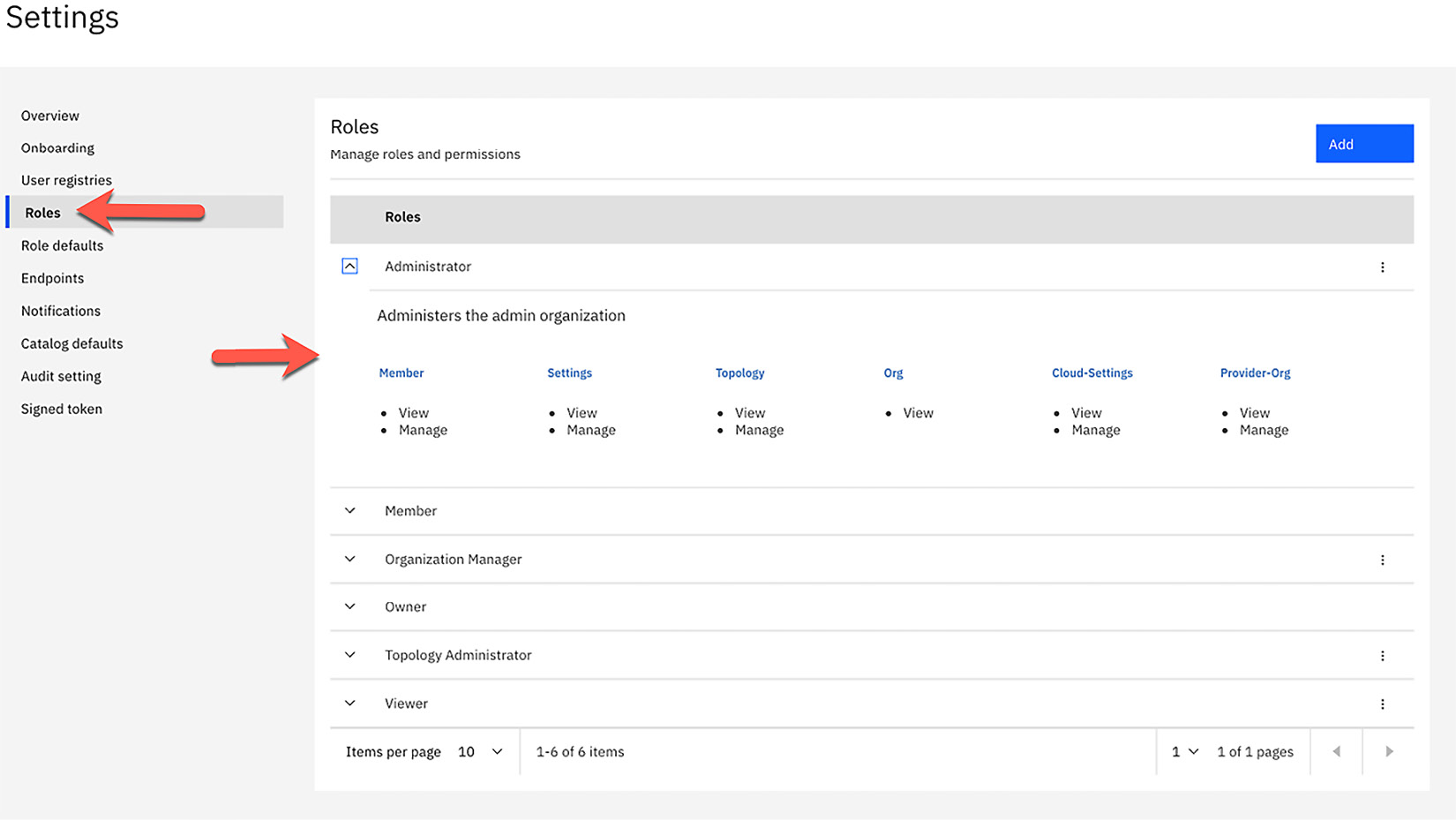Expand the Topology Administrator role row
Image resolution: width=1456 pixels, height=820 pixels.
pos(349,655)
